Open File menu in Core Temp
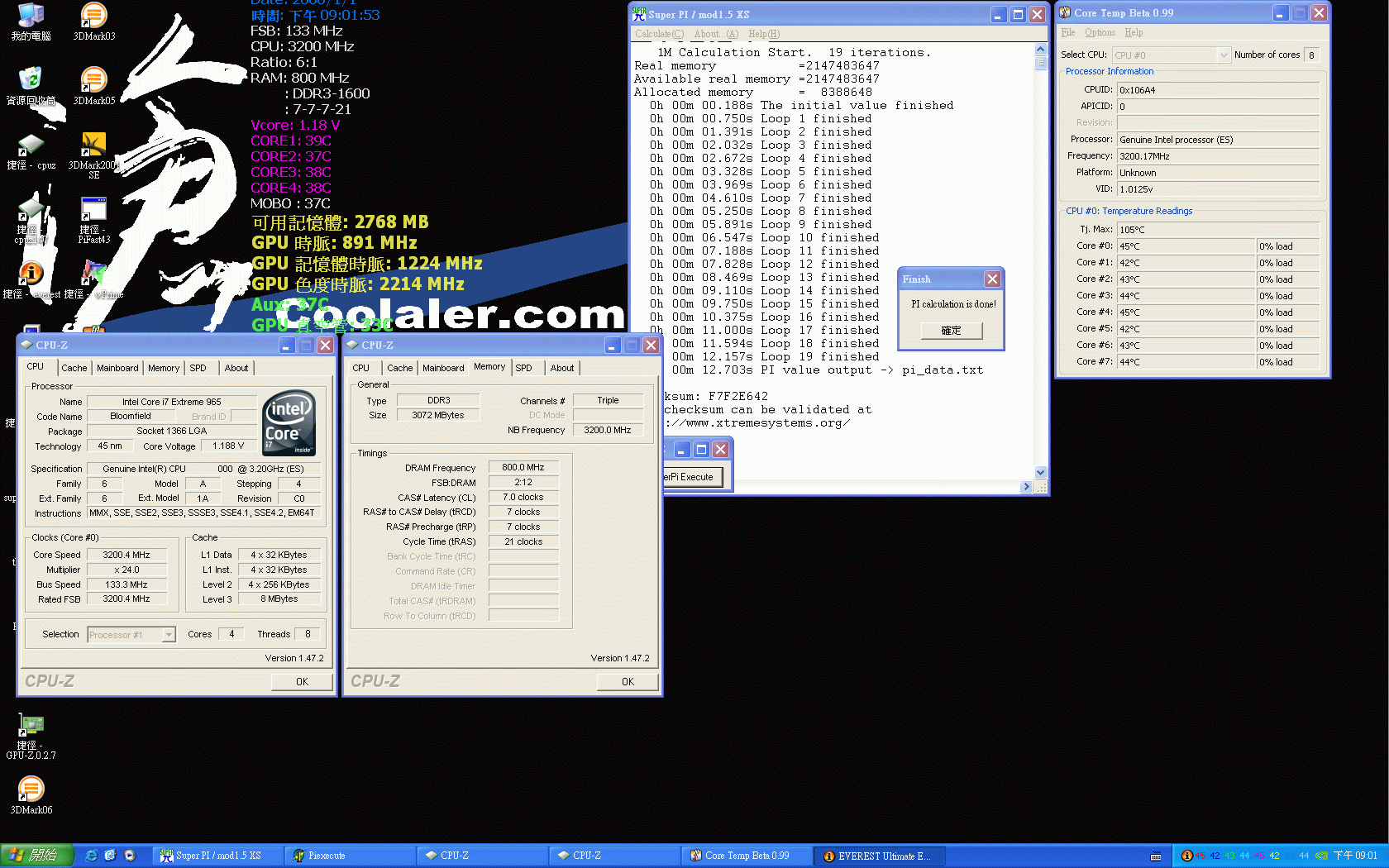 (1068, 32)
